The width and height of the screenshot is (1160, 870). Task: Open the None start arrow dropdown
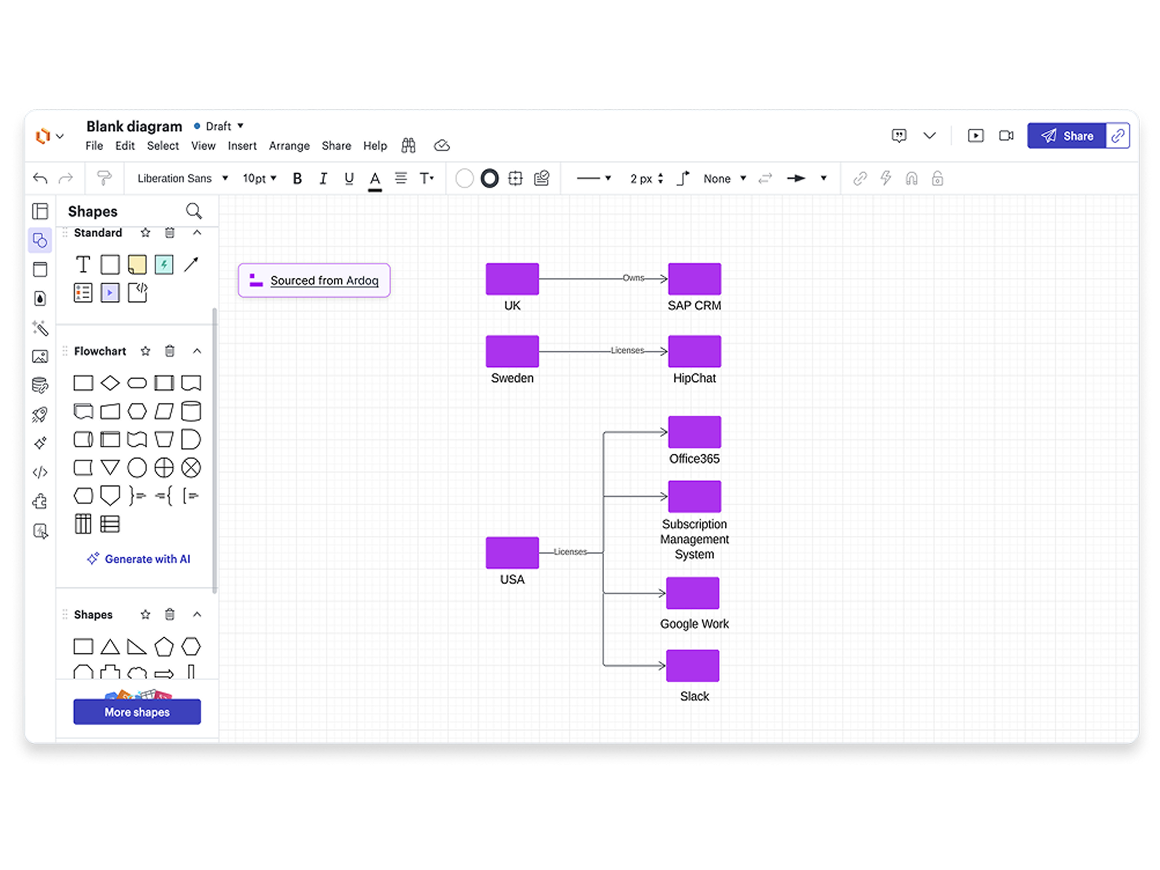coord(725,178)
